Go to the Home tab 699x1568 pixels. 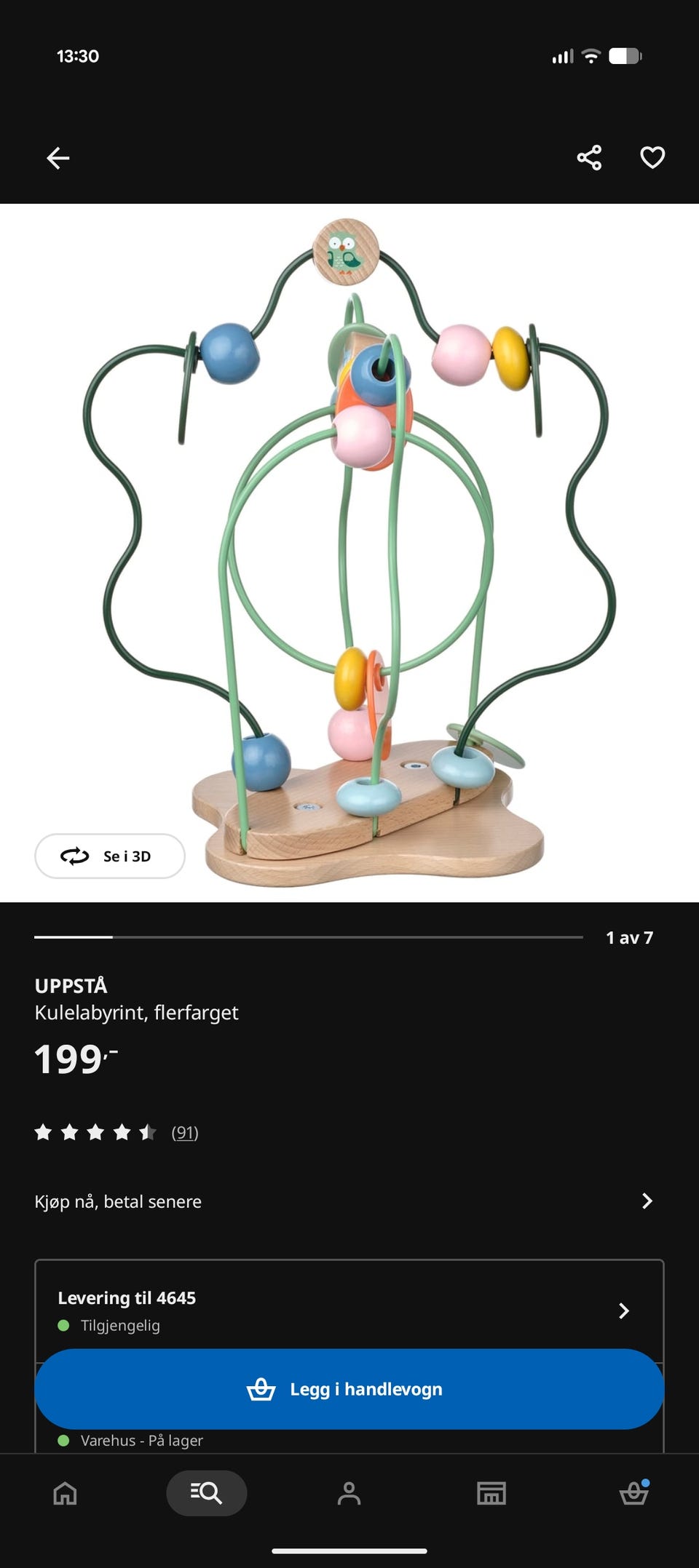pyautogui.click(x=65, y=1493)
